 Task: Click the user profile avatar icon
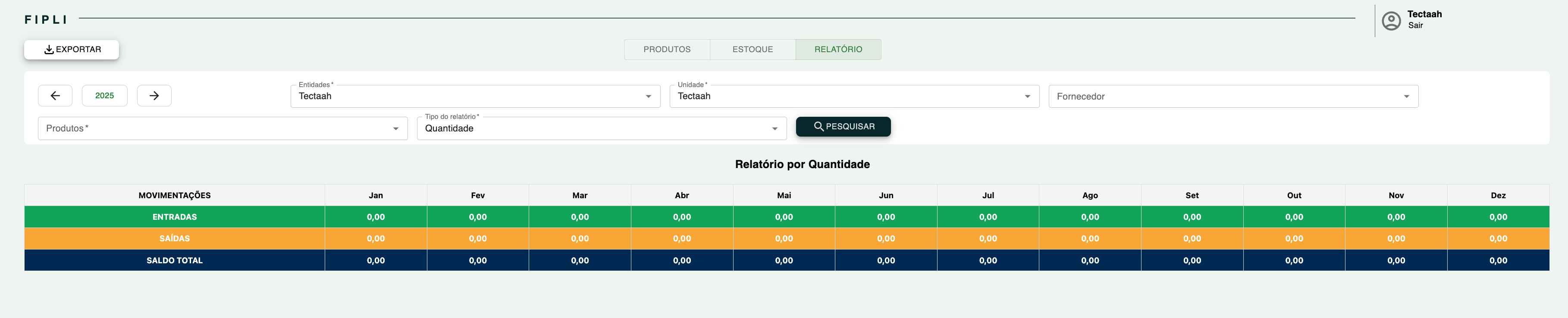[1391, 21]
